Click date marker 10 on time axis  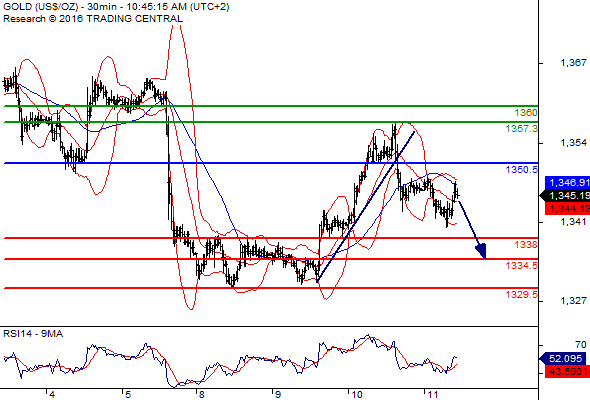(x=356, y=394)
